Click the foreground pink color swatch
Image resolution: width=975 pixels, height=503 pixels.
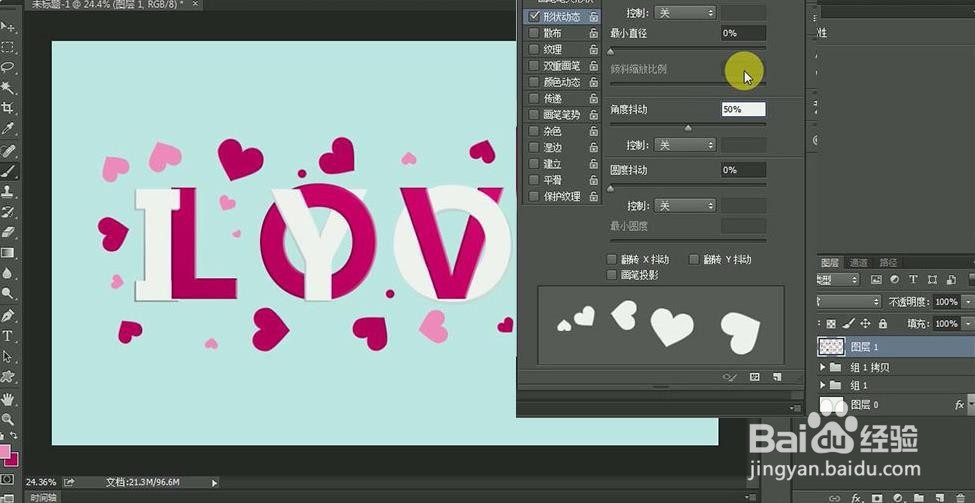tap(3, 452)
